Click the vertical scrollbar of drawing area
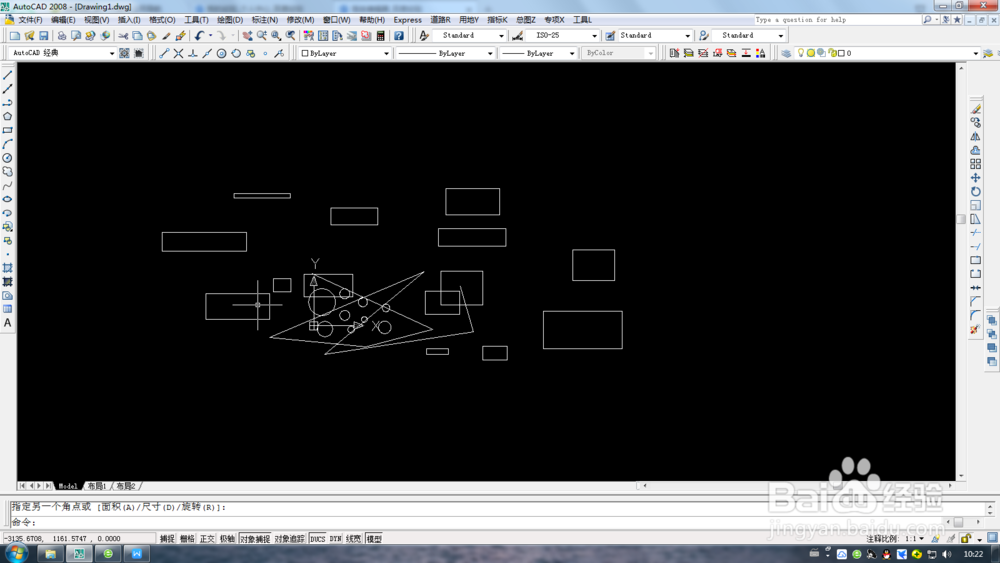 coord(961,272)
